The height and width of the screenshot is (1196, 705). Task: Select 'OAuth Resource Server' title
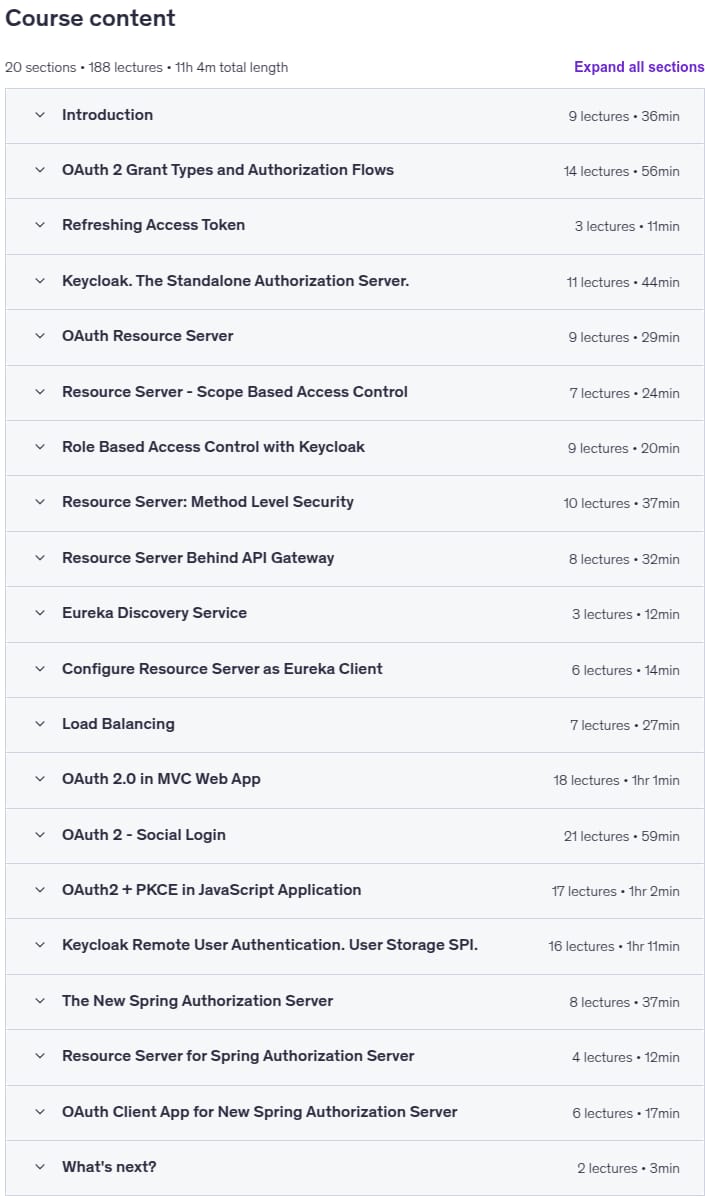coord(147,336)
